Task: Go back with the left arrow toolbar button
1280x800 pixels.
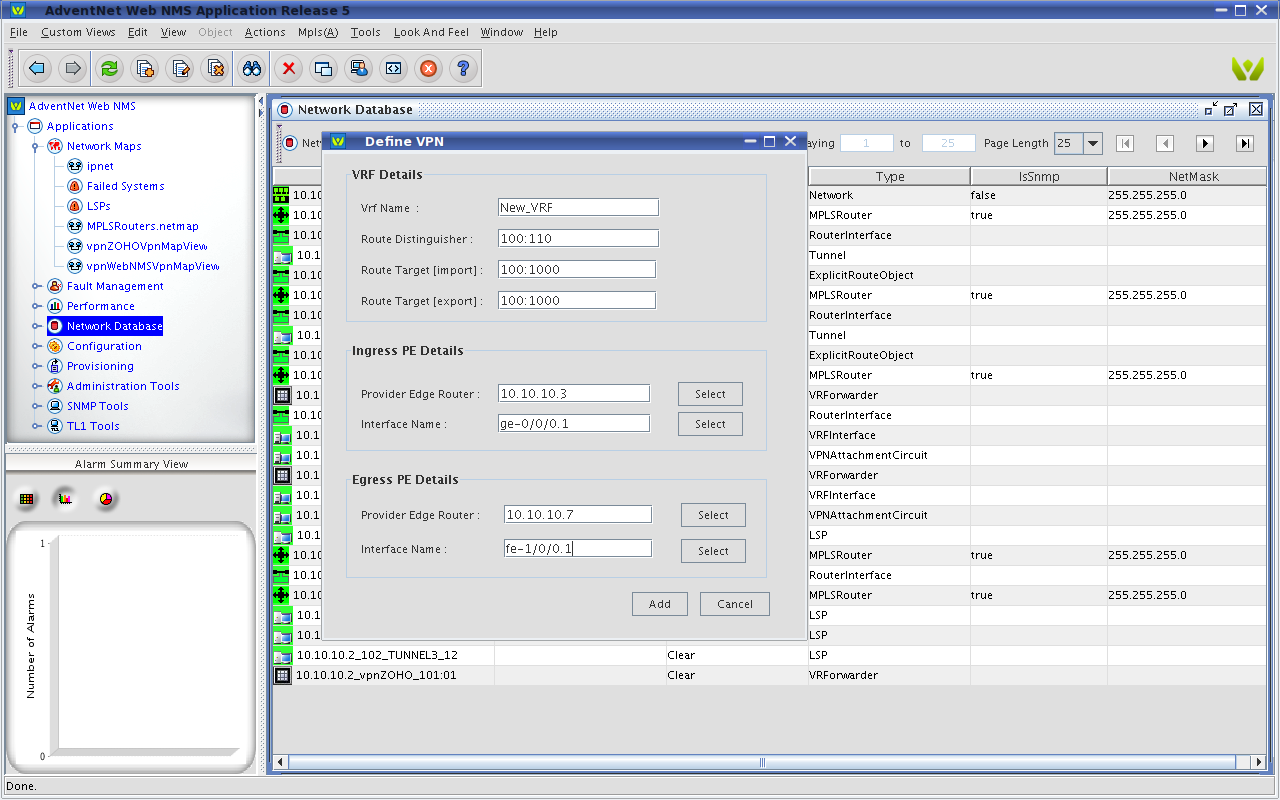Action: pyautogui.click(x=37, y=69)
